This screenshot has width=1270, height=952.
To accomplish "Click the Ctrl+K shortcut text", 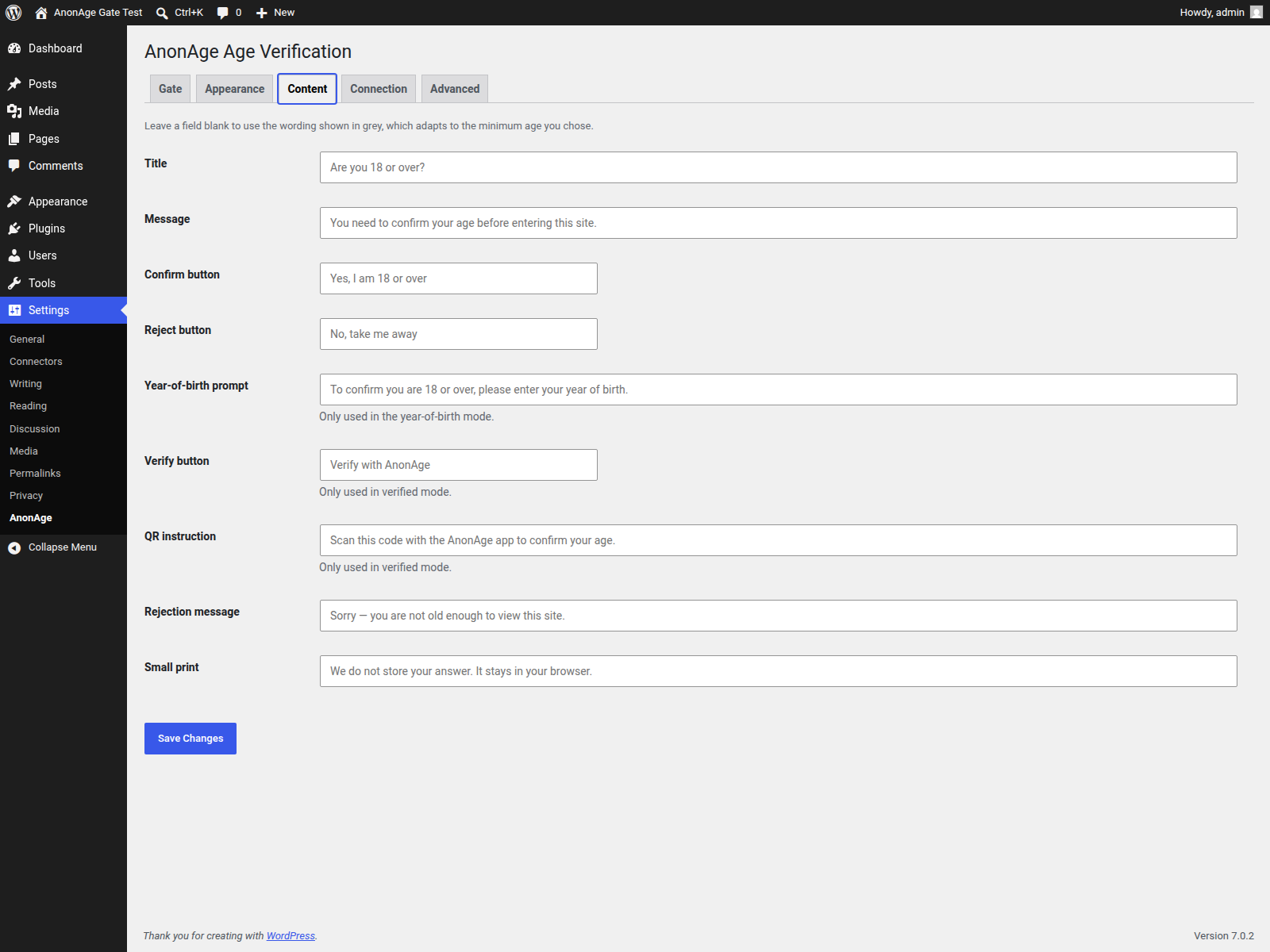I will click(x=189, y=13).
